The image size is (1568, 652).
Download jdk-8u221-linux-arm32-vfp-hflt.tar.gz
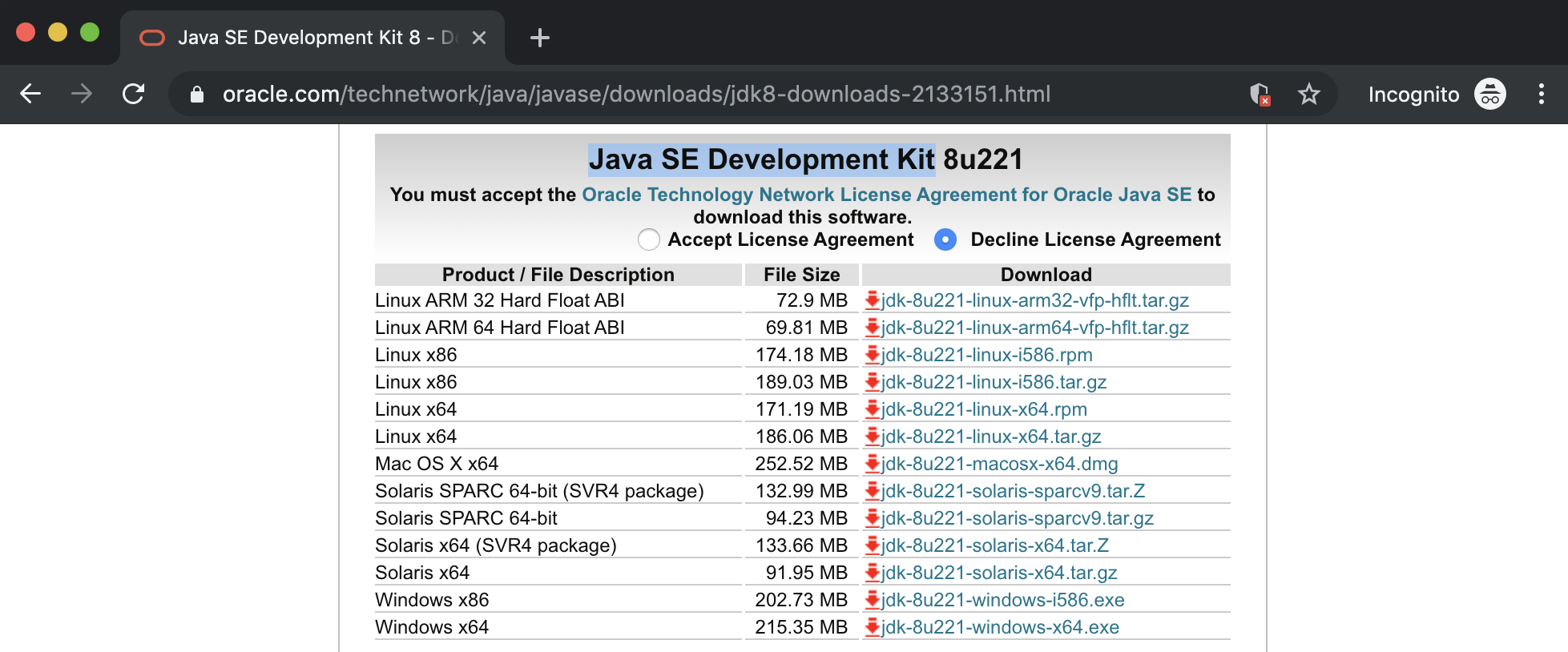1034,300
